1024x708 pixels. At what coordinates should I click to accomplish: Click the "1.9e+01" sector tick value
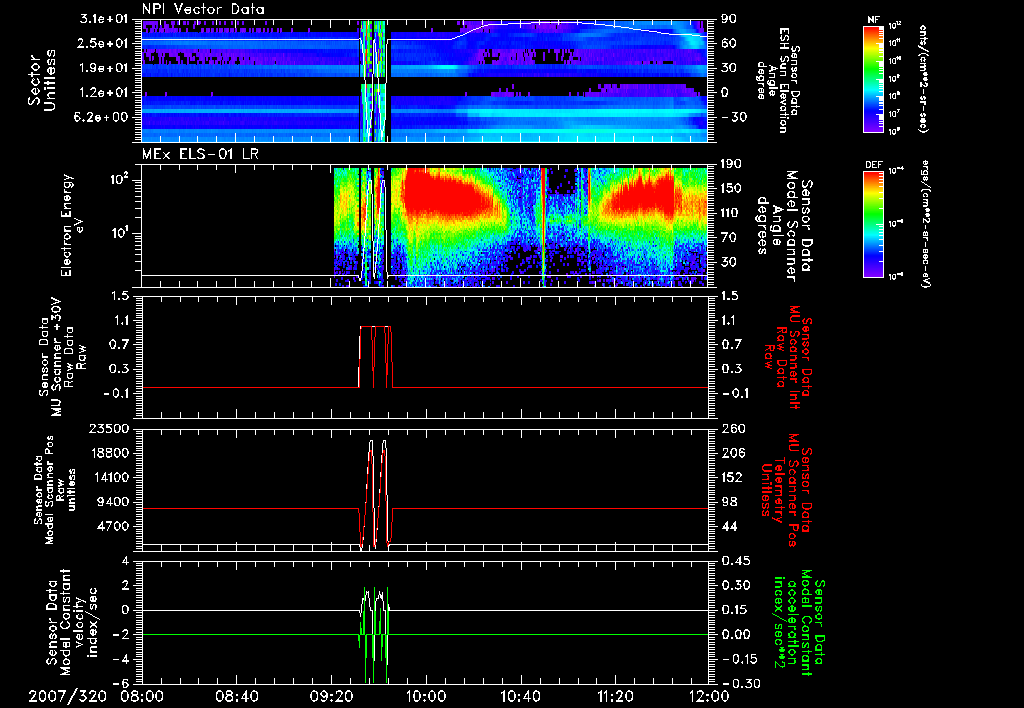[x=103, y=68]
